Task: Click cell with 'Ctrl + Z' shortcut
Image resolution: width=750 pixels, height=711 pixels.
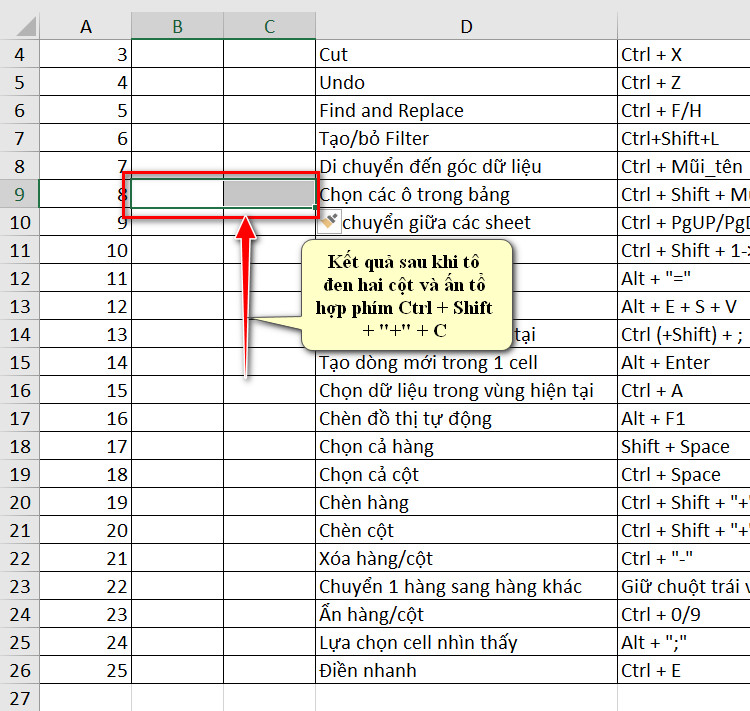Action: [684, 82]
